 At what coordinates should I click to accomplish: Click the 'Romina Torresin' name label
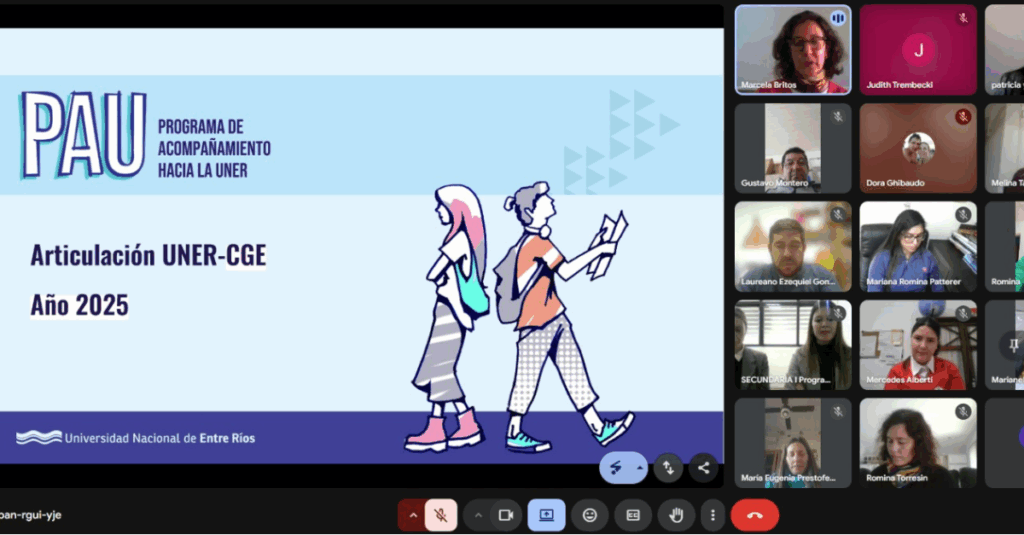tap(897, 478)
